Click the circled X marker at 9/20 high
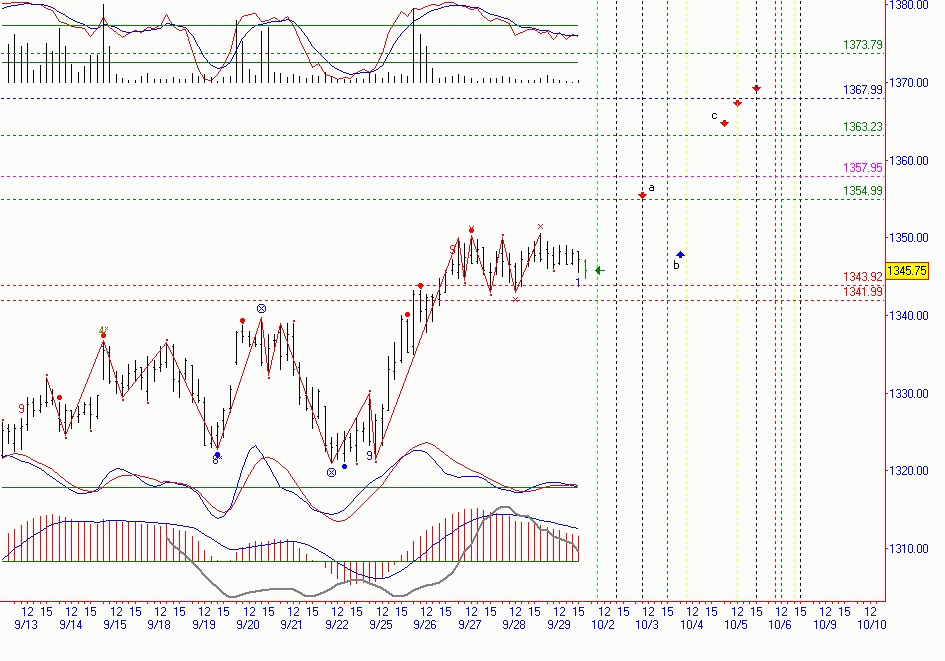 [x=261, y=309]
